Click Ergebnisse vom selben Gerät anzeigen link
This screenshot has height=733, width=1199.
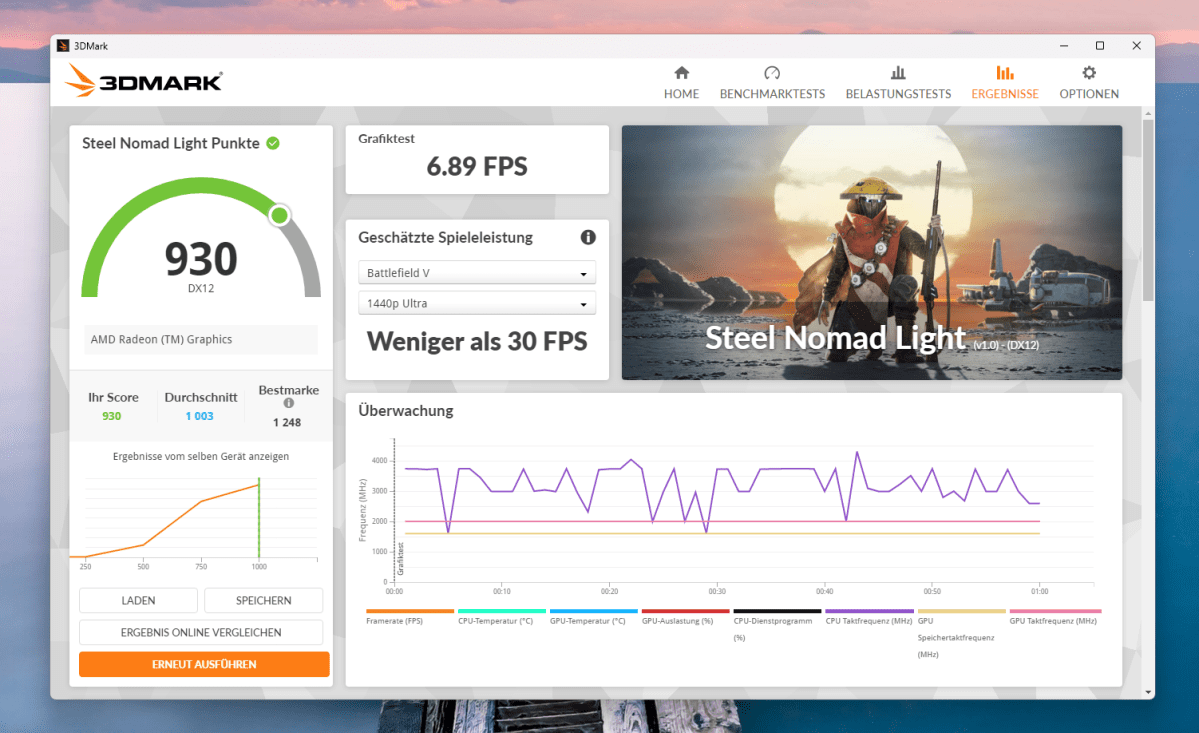point(201,456)
